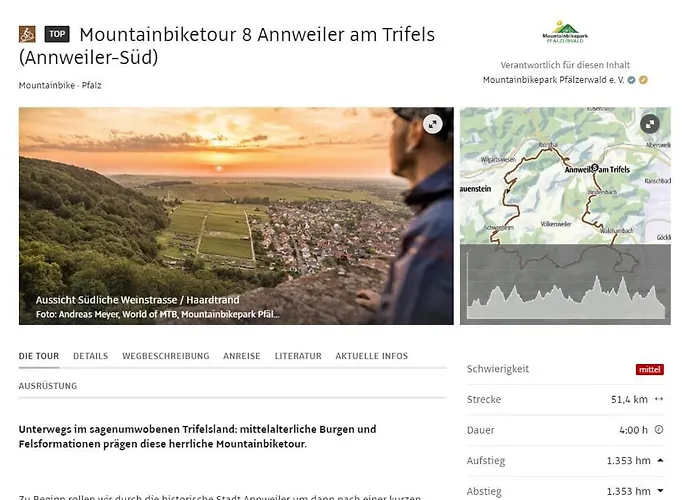Click the elevation profile chart
Image resolution: width=700 pixels, height=500 pixels.
(565, 284)
